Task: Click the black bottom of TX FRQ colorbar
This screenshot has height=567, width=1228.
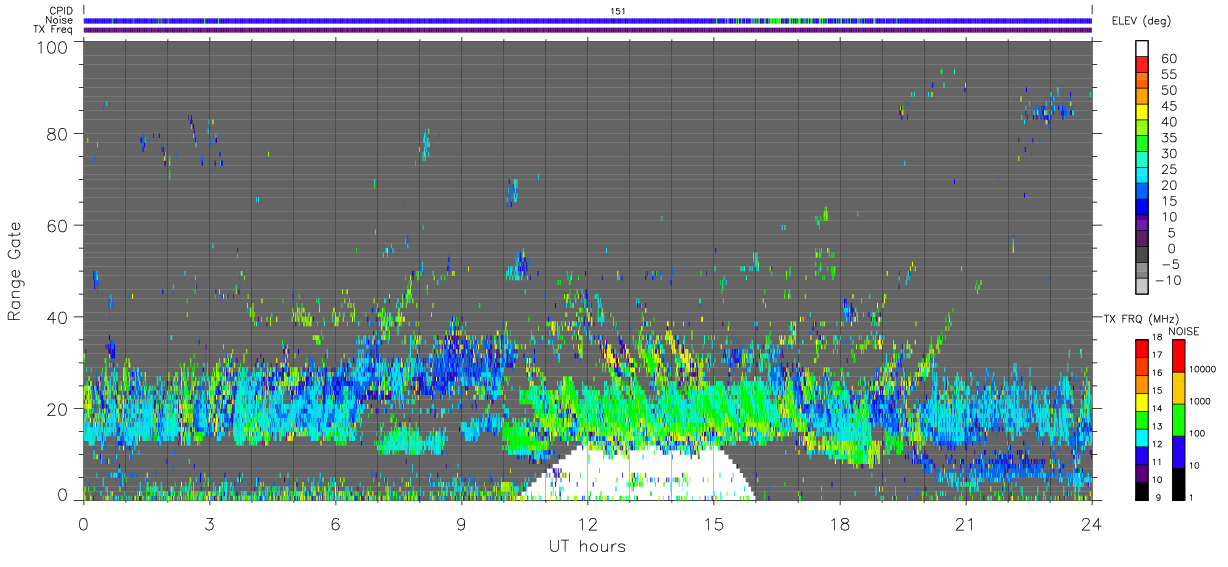Action: 1141,491
